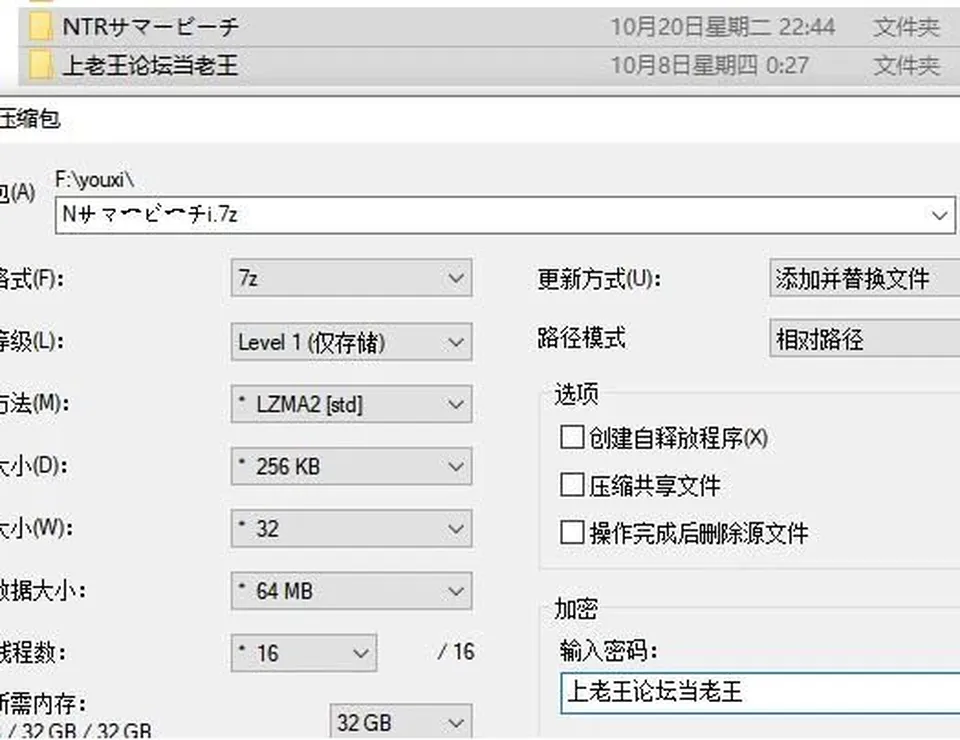Expand the 256 KB dictionary size dropdown
Screen dimensions: 960x740
point(351,466)
